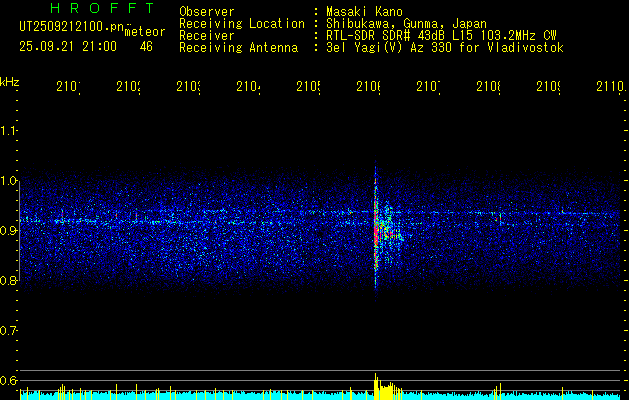Select the file name UT2509212100.pn

point(72,26)
